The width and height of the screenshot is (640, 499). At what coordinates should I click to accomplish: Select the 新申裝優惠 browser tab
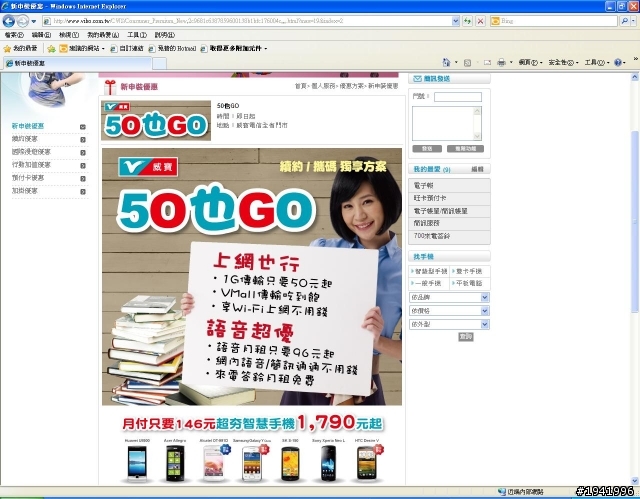(x=78, y=63)
